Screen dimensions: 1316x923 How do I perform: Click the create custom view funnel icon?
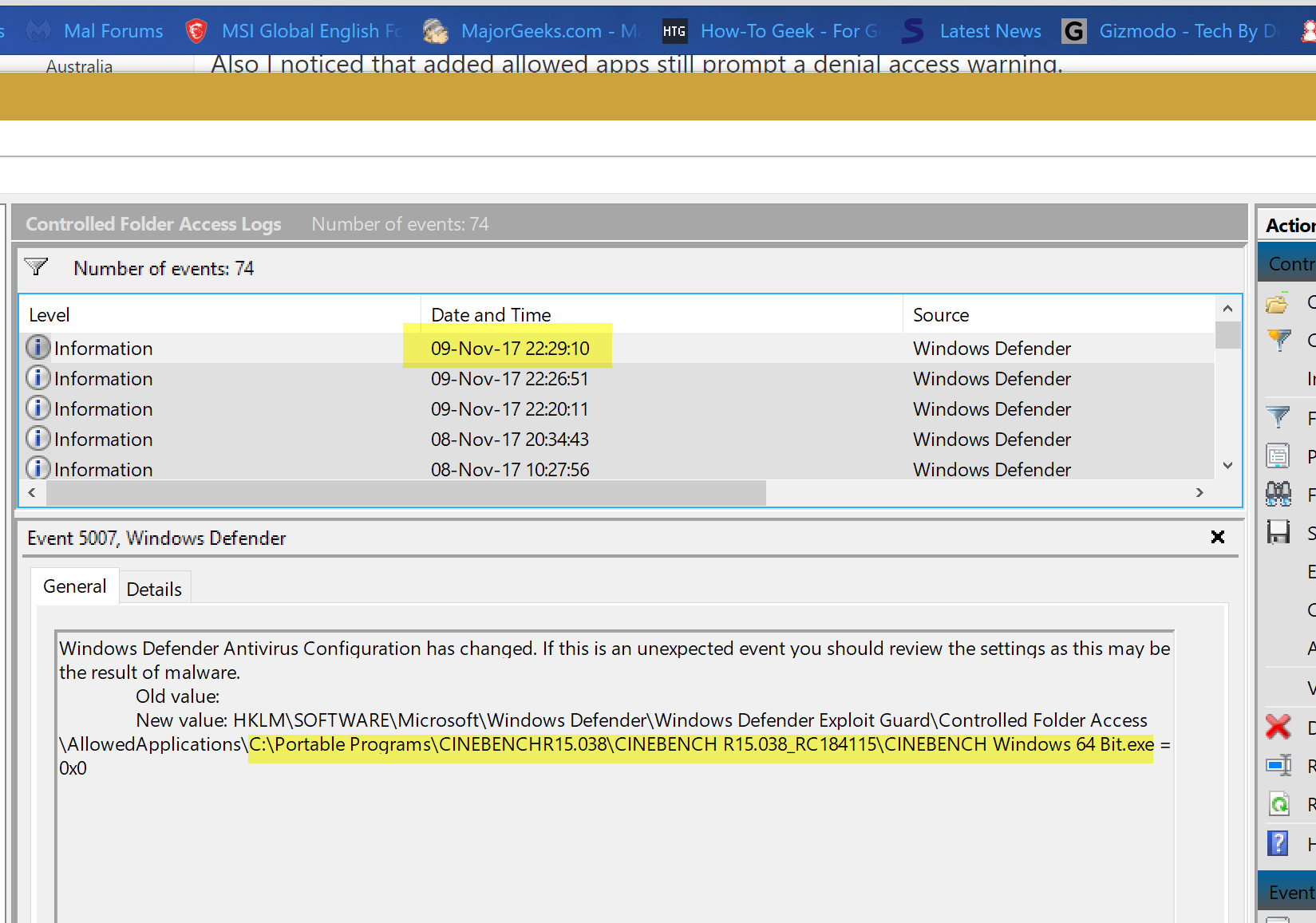[1278, 340]
